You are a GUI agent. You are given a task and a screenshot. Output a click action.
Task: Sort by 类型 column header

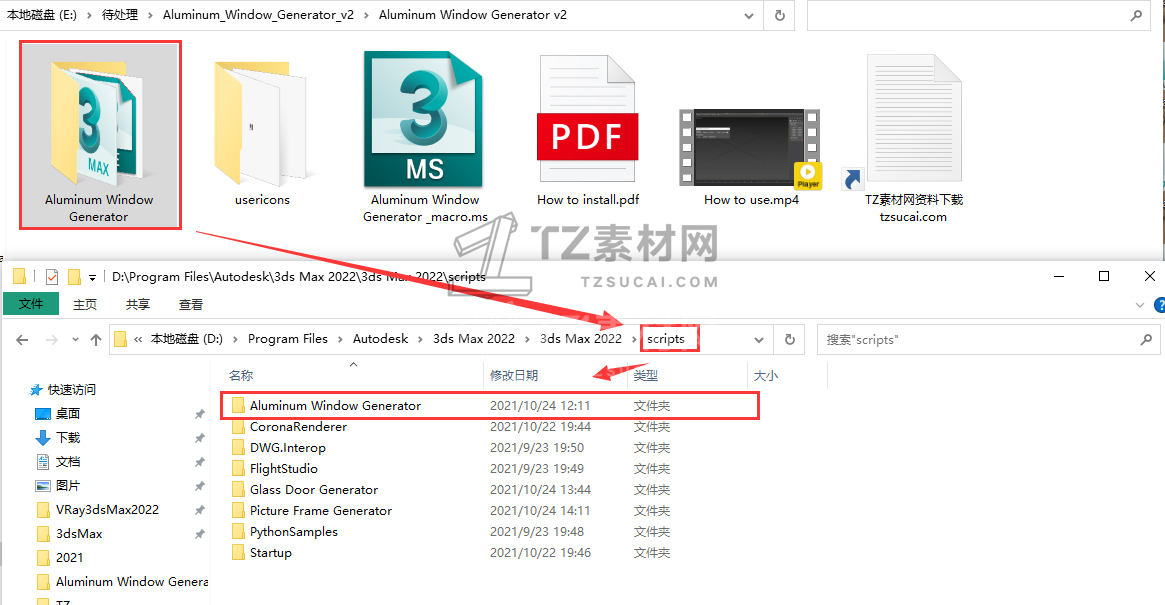(x=646, y=376)
